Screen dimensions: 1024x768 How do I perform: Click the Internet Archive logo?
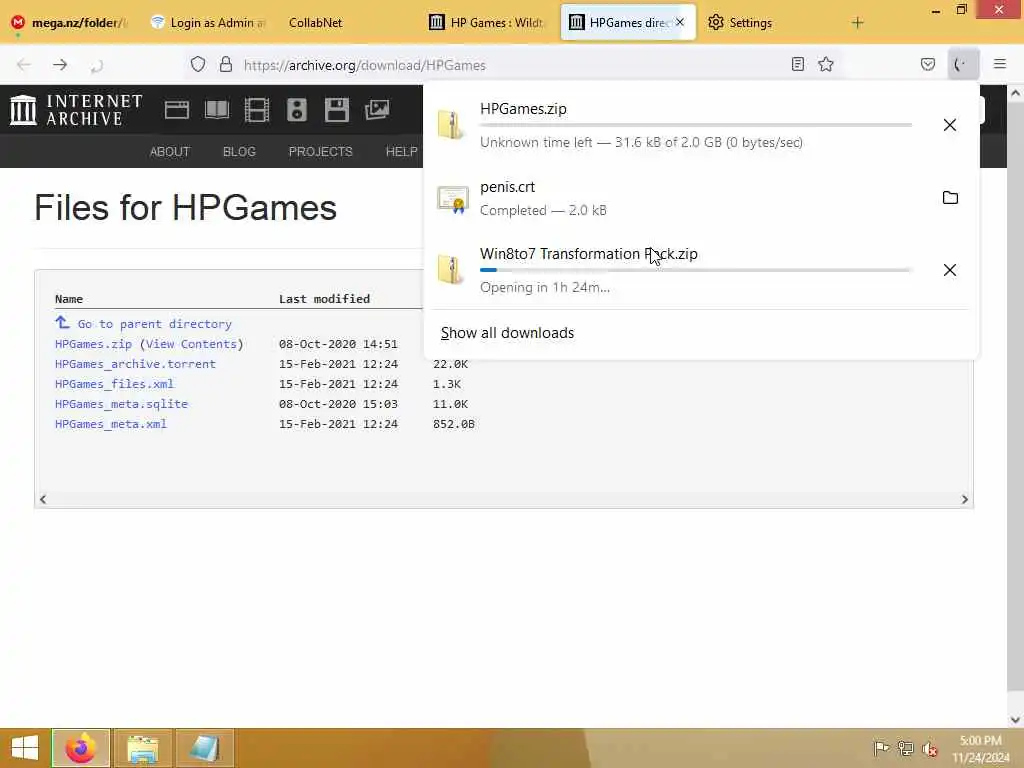[x=76, y=110]
